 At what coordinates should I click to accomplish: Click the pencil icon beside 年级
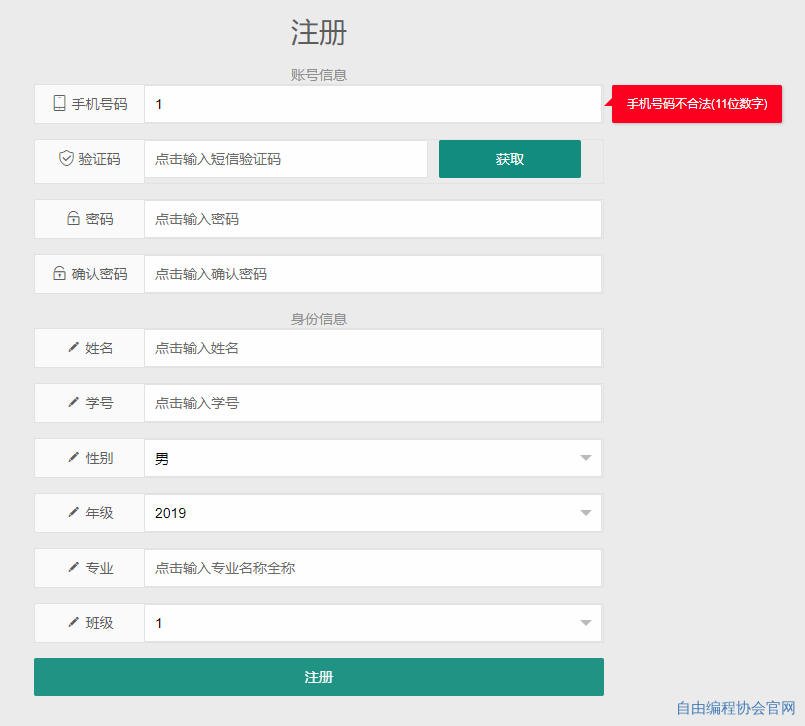(x=73, y=512)
